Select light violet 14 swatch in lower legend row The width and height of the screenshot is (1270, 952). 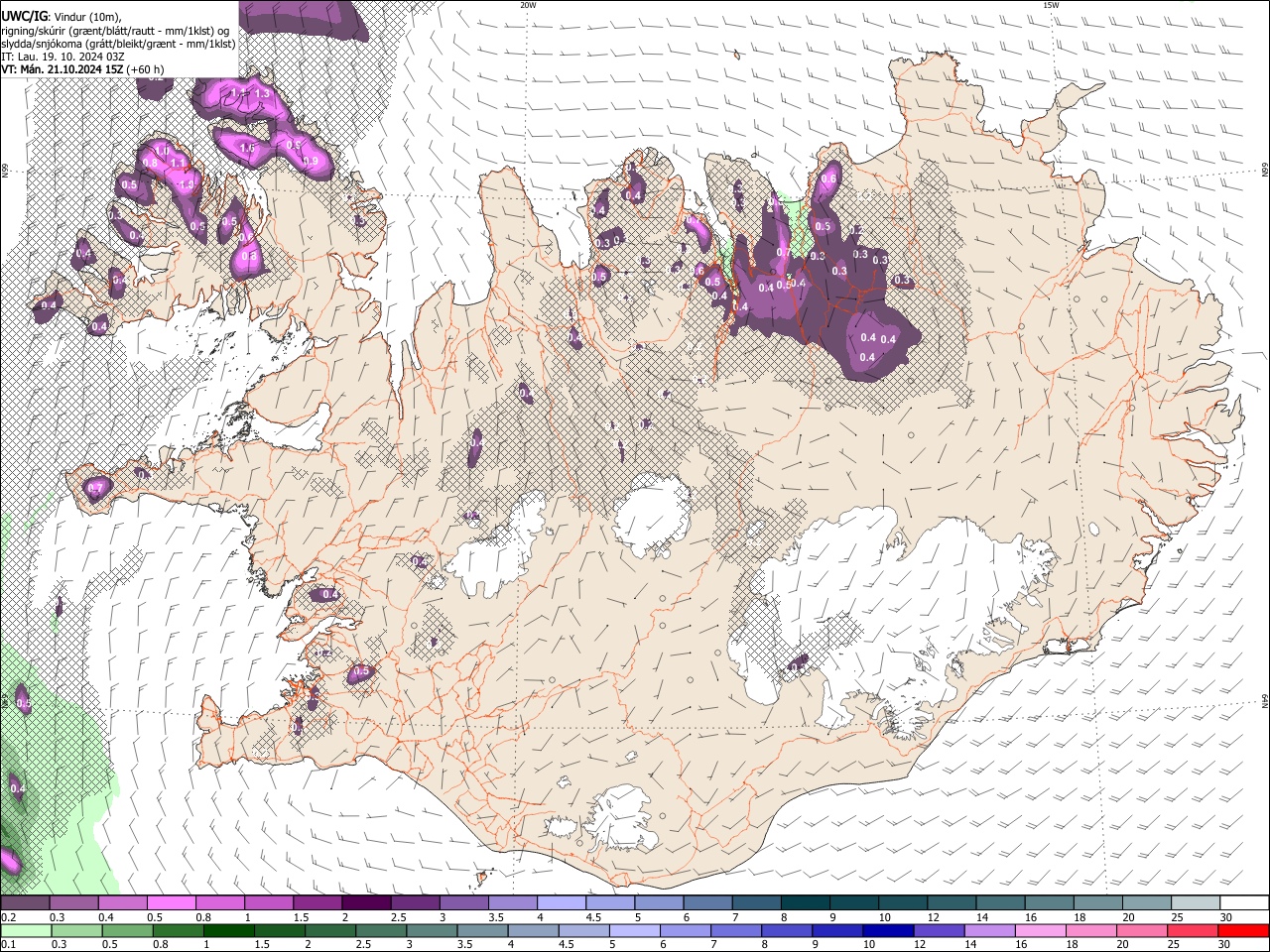coord(988,930)
